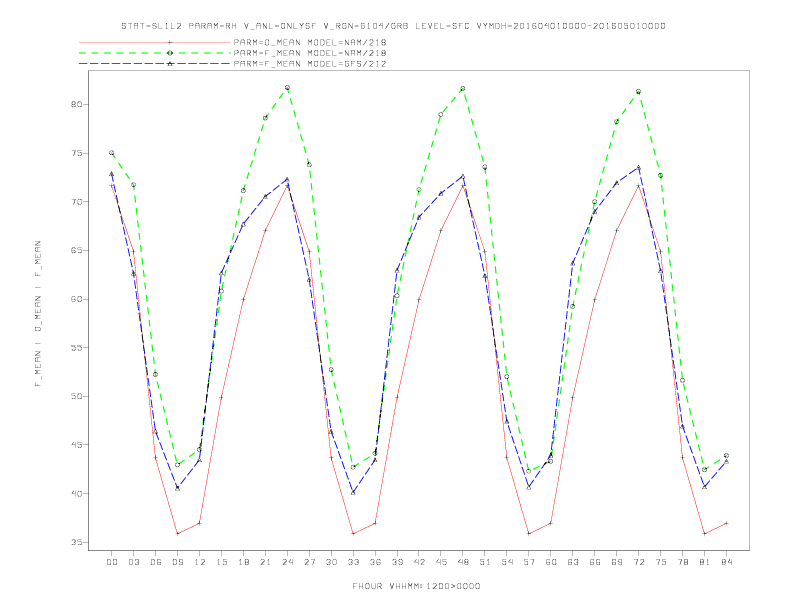Click y-axis tick label 35

click(76, 542)
